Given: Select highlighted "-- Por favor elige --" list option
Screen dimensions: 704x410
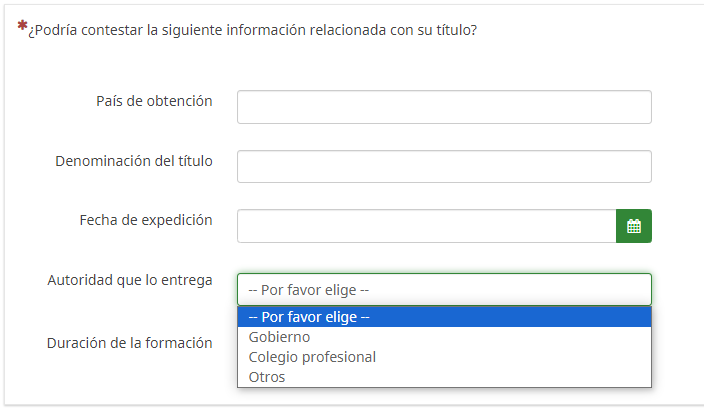Looking at the screenshot, I should pos(310,317).
